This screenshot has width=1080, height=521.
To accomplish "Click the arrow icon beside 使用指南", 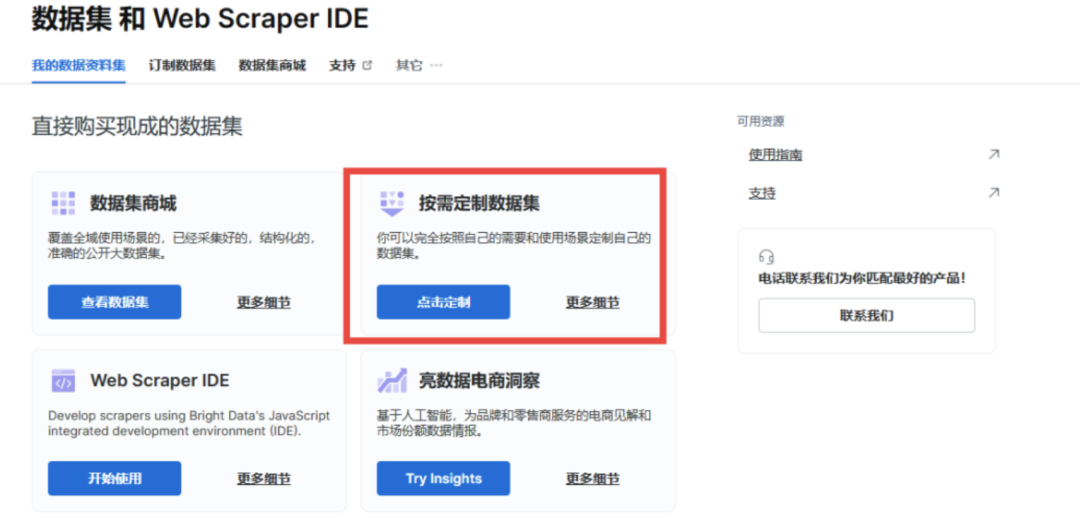I will click(x=993, y=154).
